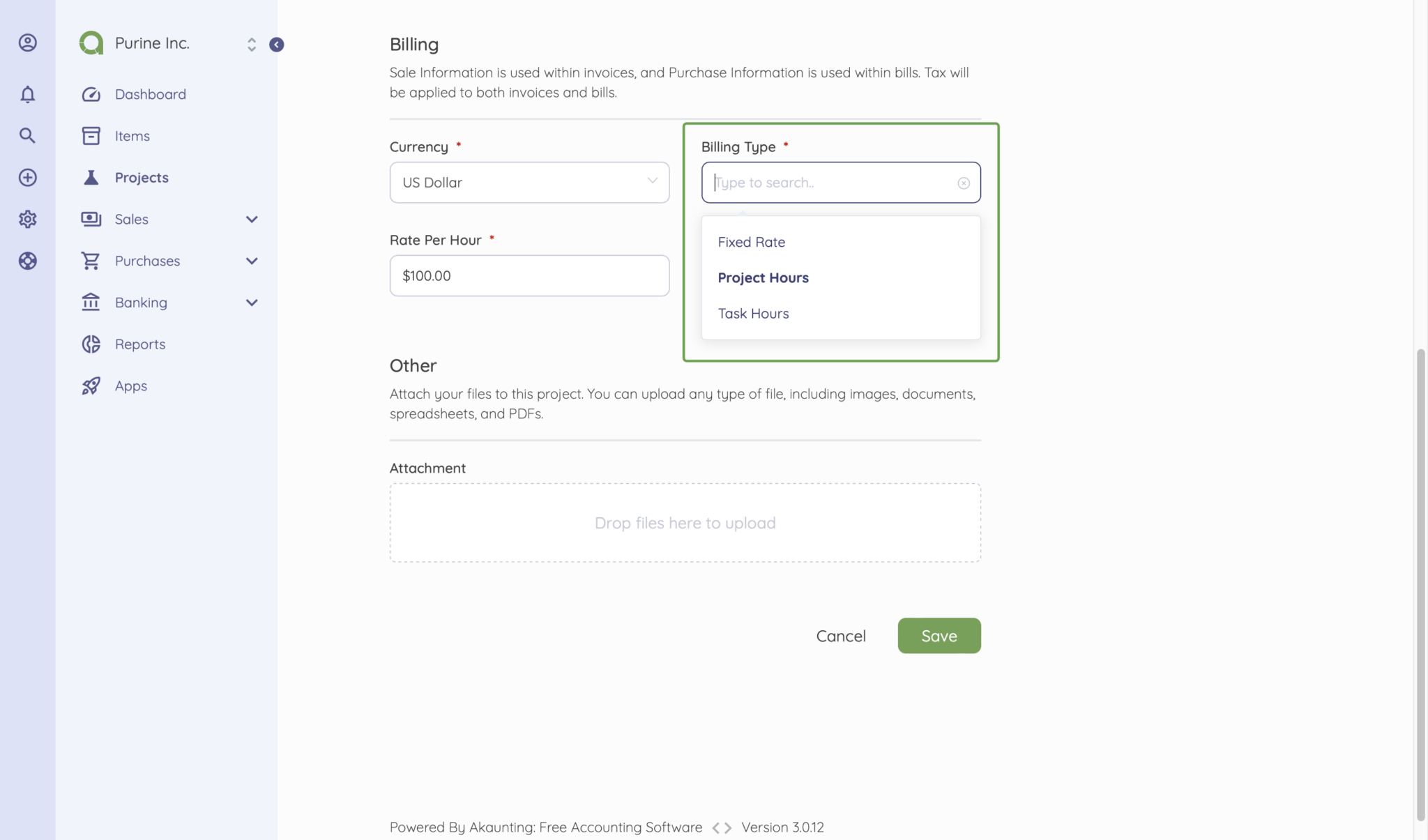Save the project with the Save button
The image size is (1428, 840).
(x=939, y=635)
